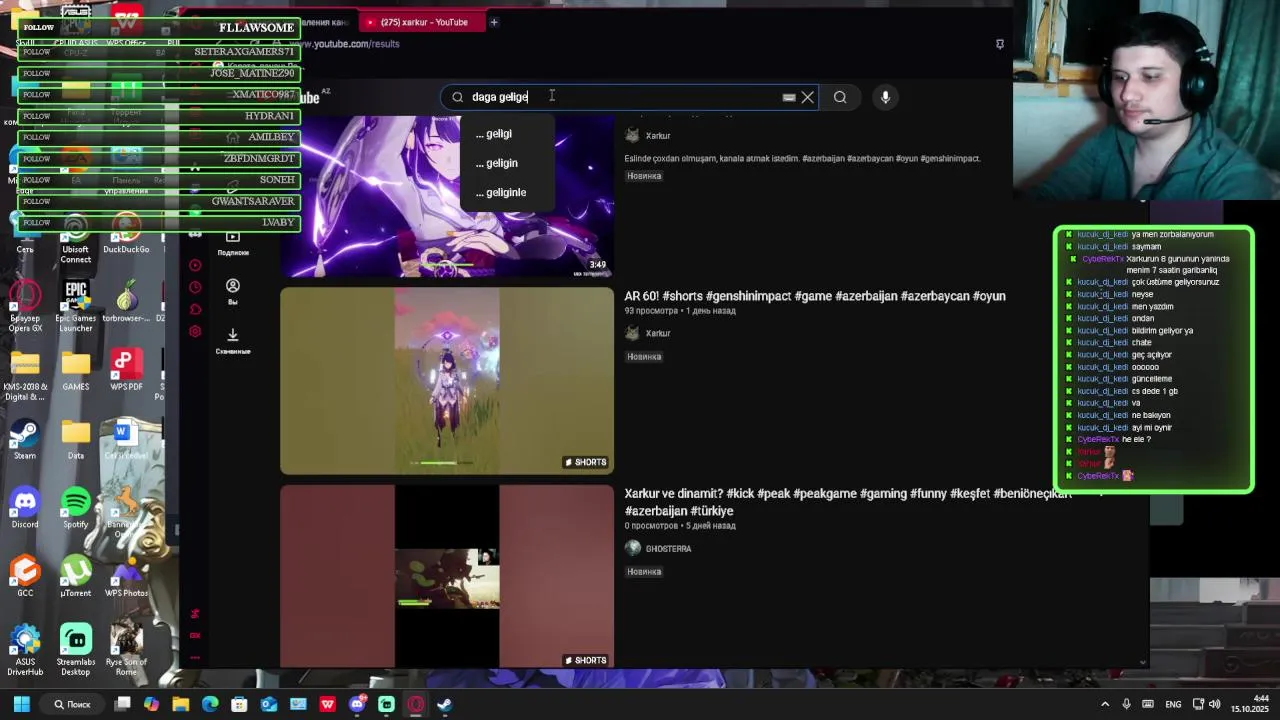Open the AR 60! shorts video title
Image resolution: width=1280 pixels, height=720 pixels.
(x=815, y=296)
